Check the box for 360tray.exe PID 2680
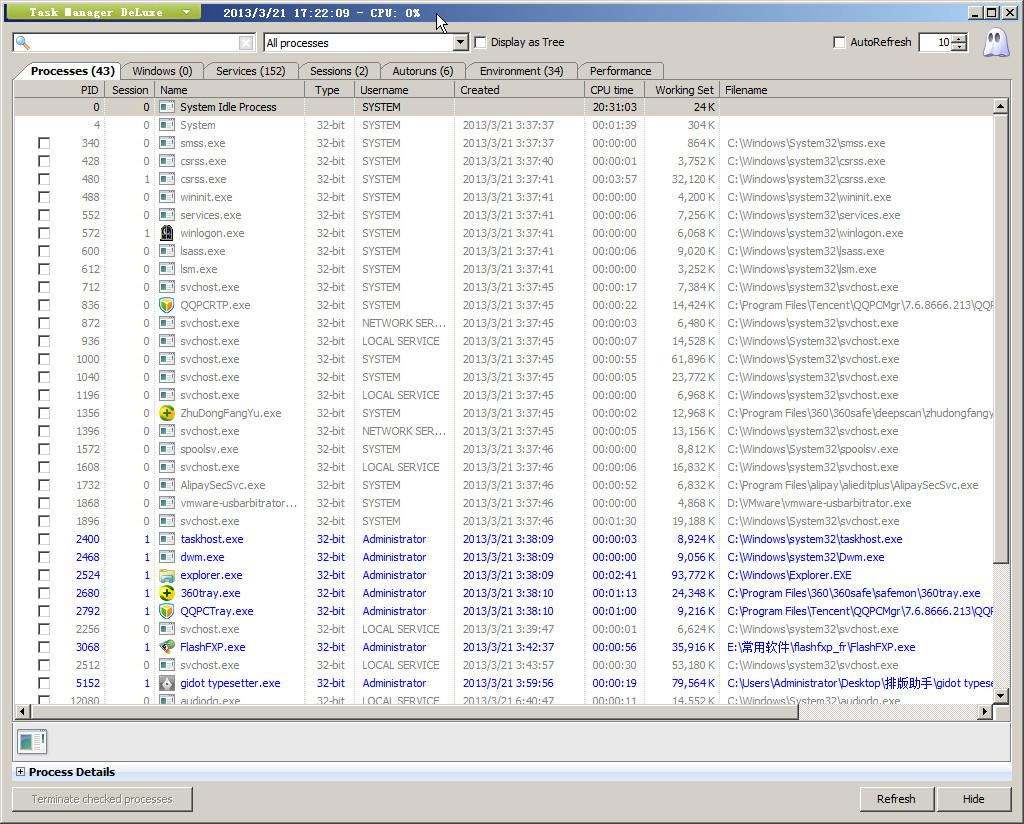 [x=44, y=593]
